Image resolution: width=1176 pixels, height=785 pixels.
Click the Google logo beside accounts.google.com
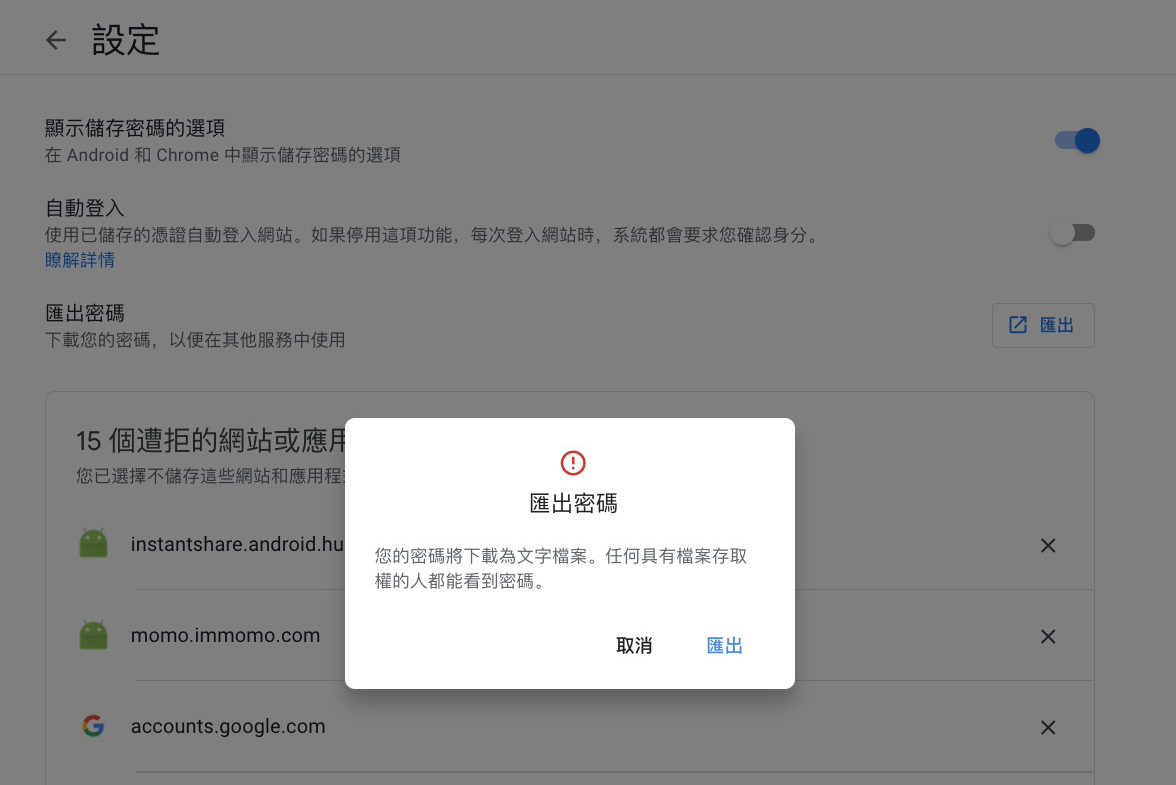click(x=93, y=727)
